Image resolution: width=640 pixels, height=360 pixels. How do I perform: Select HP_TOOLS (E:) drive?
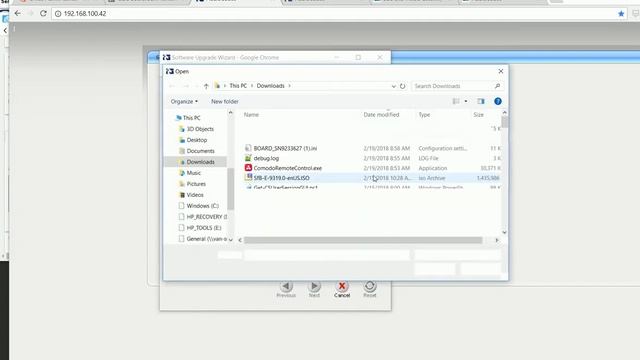pyautogui.click(x=204, y=228)
